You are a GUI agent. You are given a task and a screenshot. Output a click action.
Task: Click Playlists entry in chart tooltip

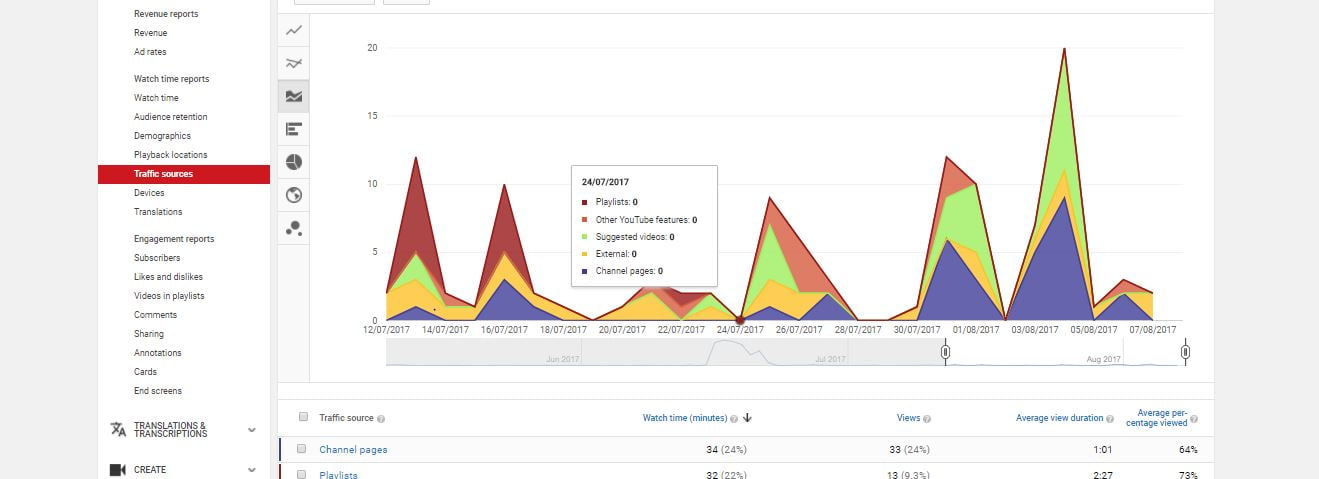(609, 202)
